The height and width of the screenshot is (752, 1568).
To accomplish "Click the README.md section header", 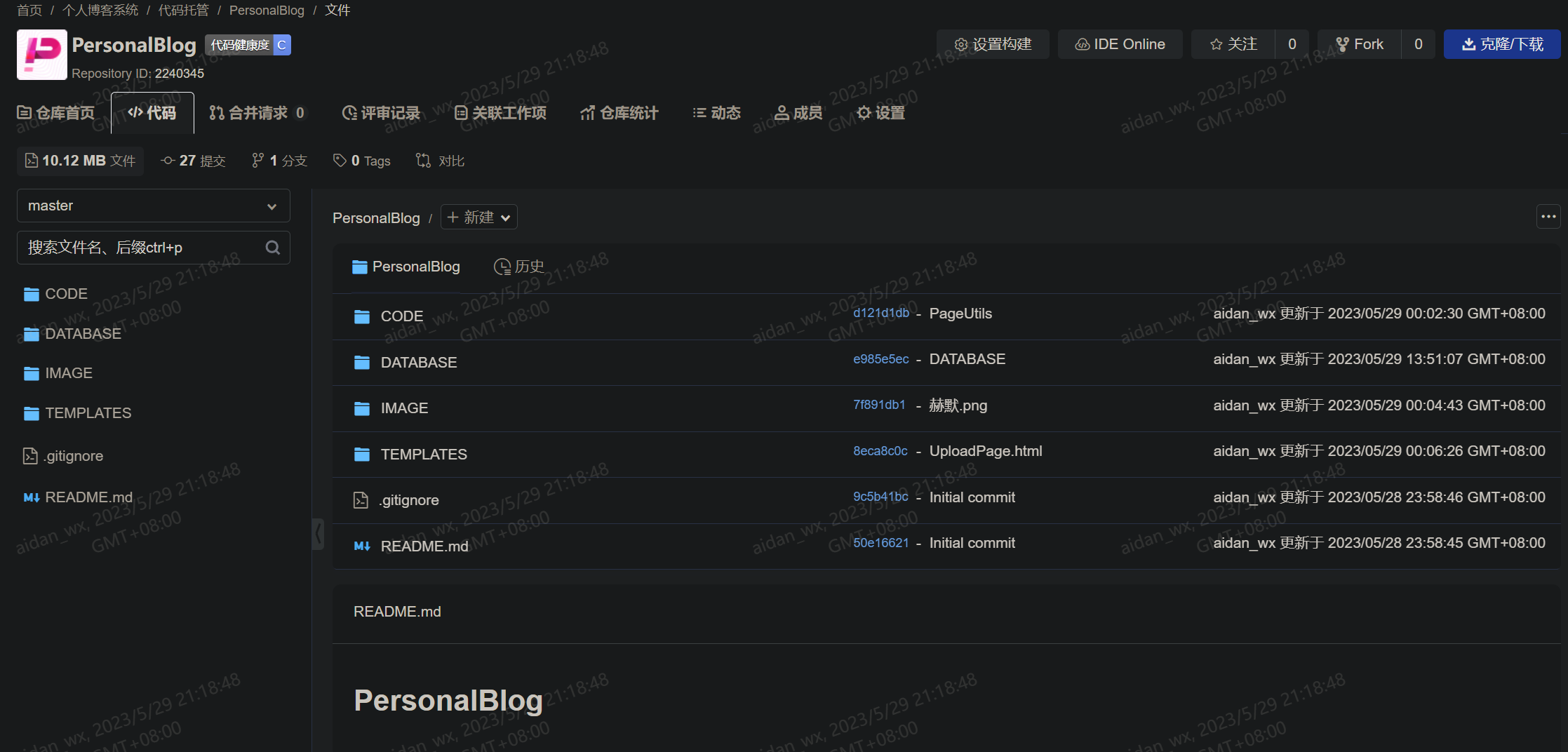I will [397, 612].
